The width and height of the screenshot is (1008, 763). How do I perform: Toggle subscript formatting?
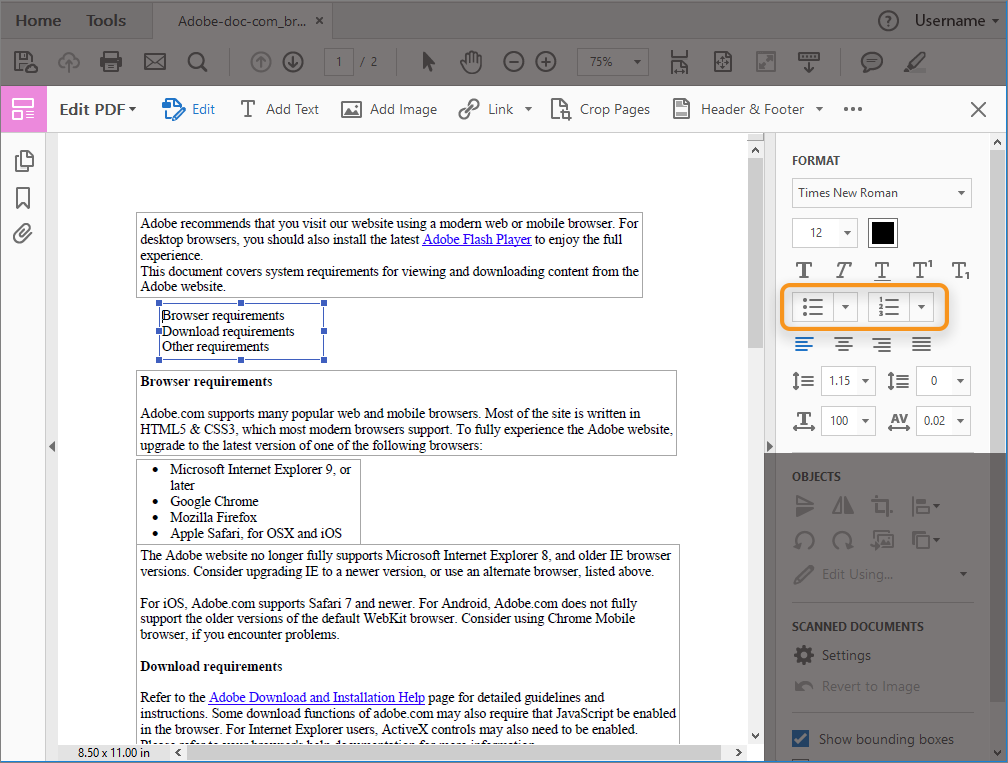tap(960, 269)
